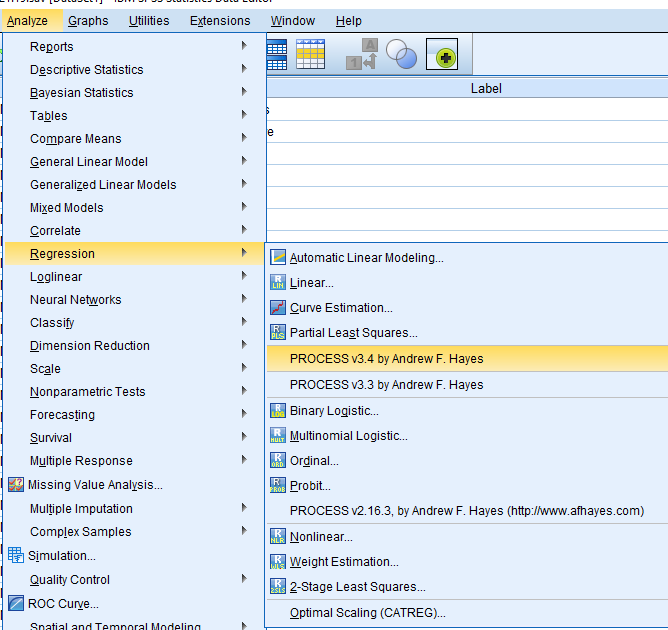Select Curve Estimation... menu item
Image resolution: width=668 pixels, height=630 pixels.
[x=467, y=308]
